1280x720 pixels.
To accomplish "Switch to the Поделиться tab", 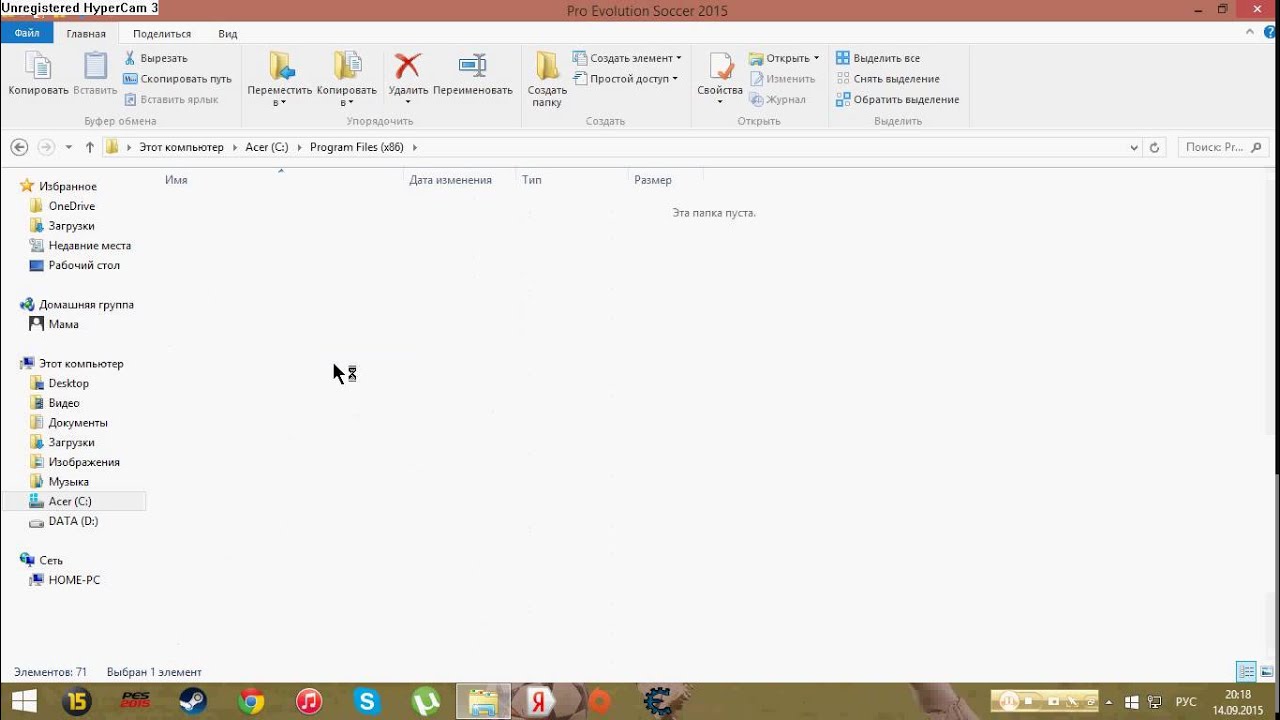I will 162,33.
